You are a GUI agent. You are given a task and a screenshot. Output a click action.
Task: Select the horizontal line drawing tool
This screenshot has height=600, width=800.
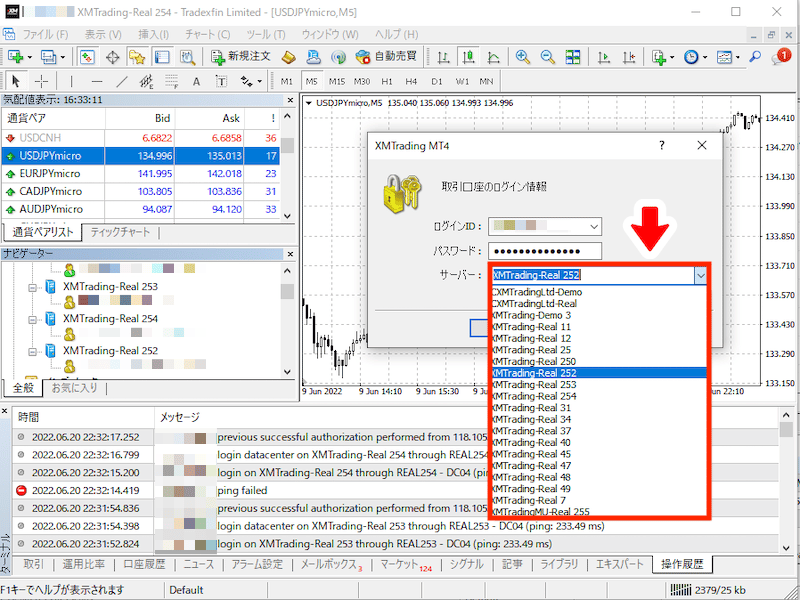97,81
